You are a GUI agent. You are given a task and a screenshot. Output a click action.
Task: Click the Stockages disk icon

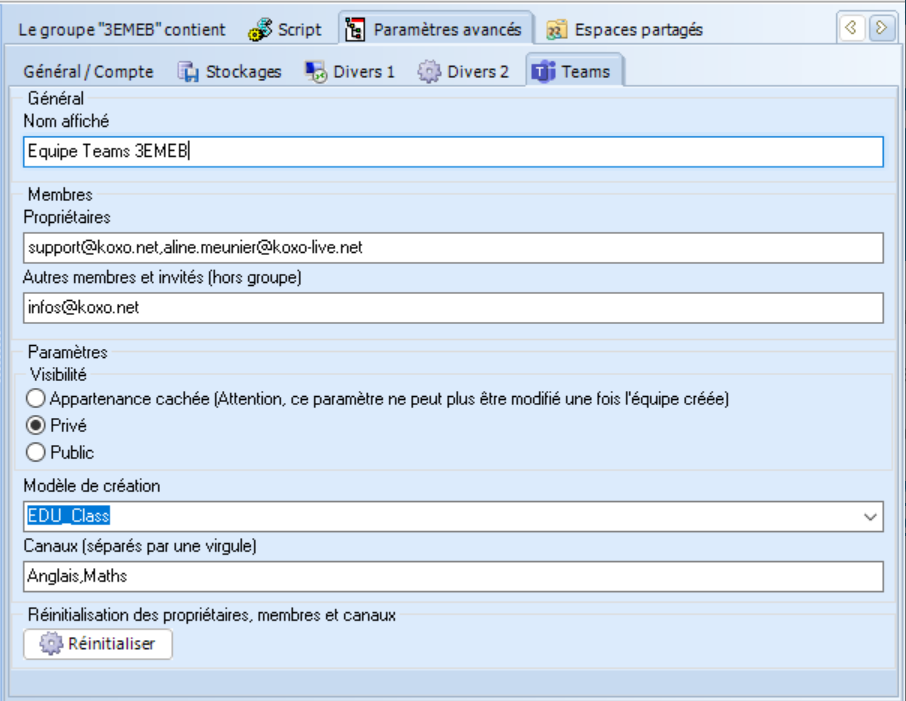(188, 72)
